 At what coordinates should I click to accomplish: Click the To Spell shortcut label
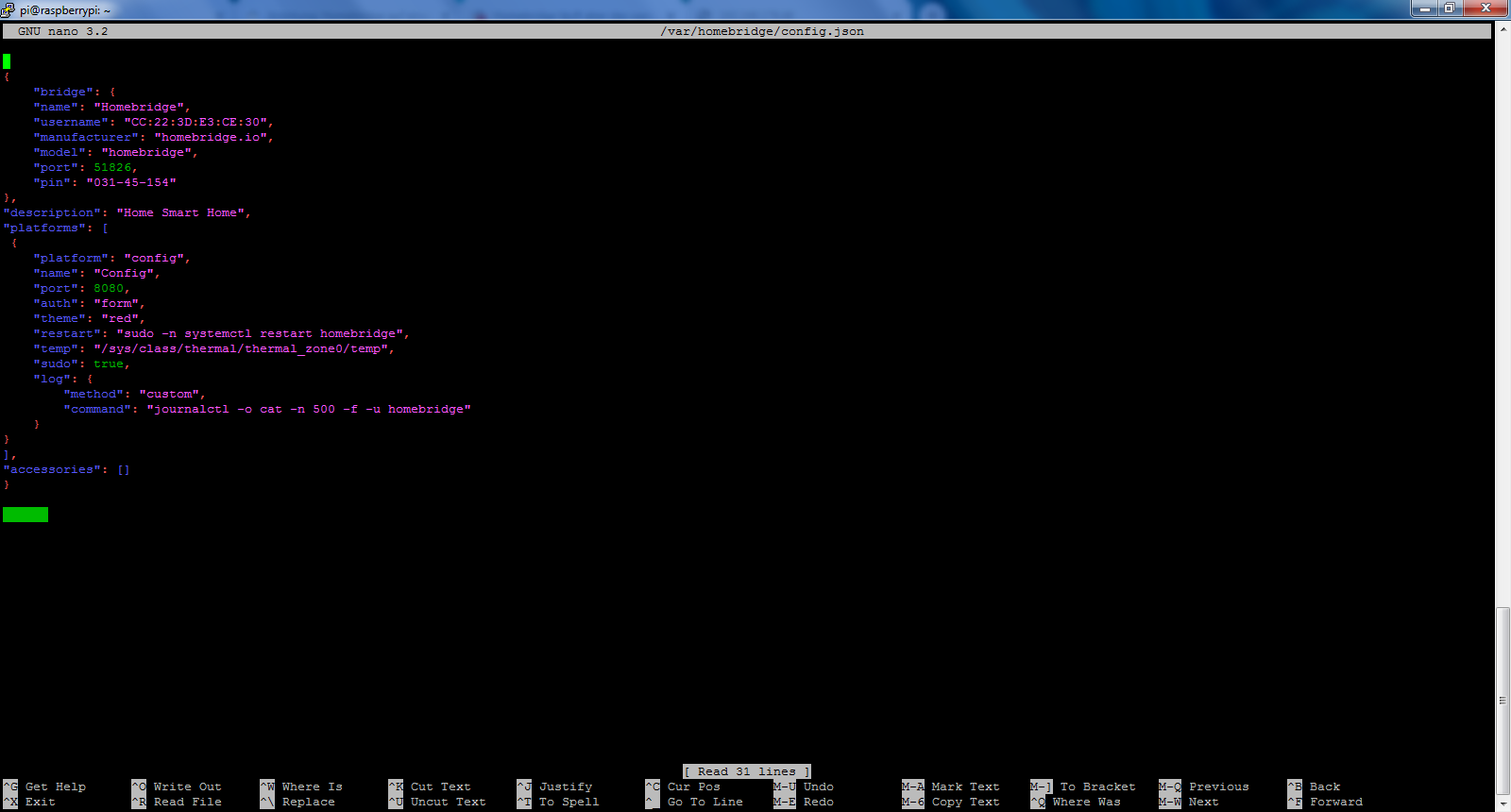[569, 802]
